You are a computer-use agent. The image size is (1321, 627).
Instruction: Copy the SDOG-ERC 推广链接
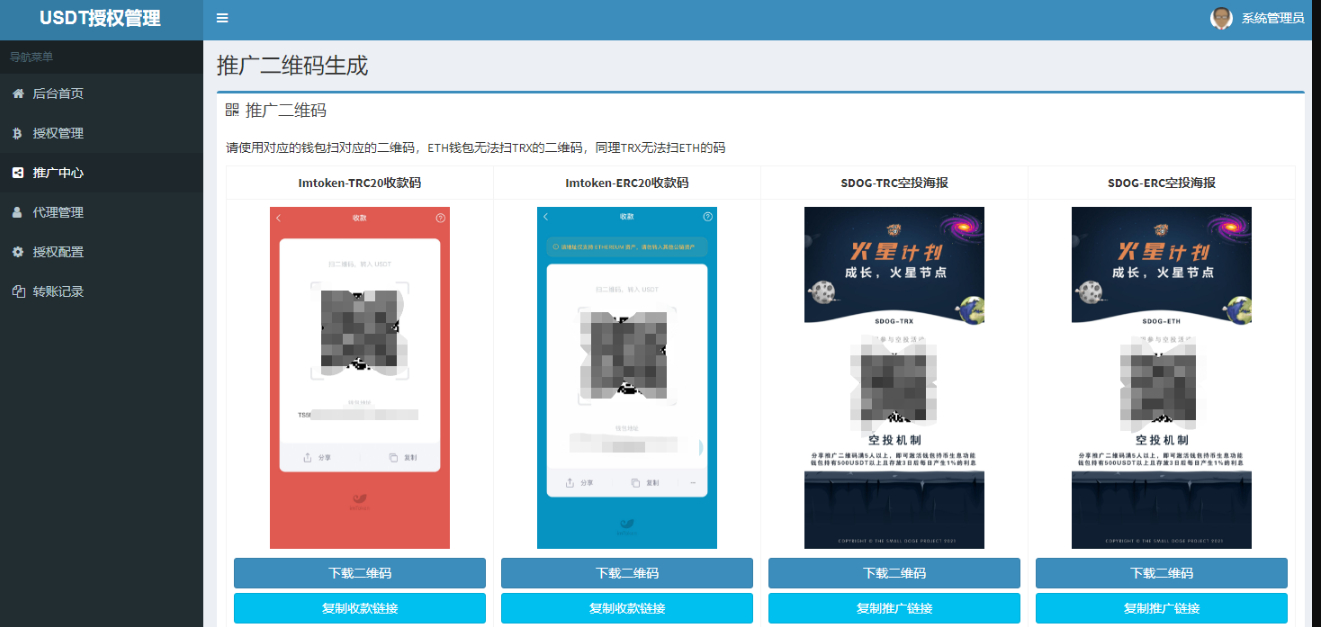pyautogui.click(x=1162, y=608)
